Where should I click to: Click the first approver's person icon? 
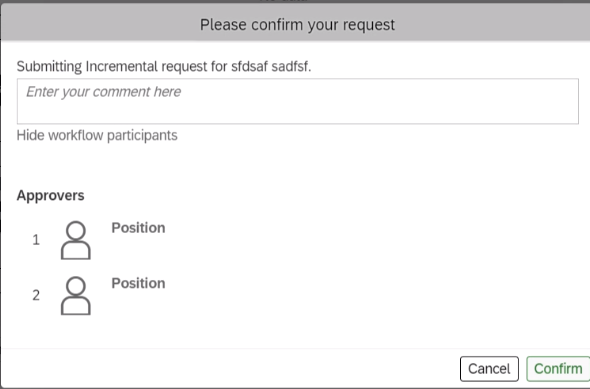(x=76, y=240)
